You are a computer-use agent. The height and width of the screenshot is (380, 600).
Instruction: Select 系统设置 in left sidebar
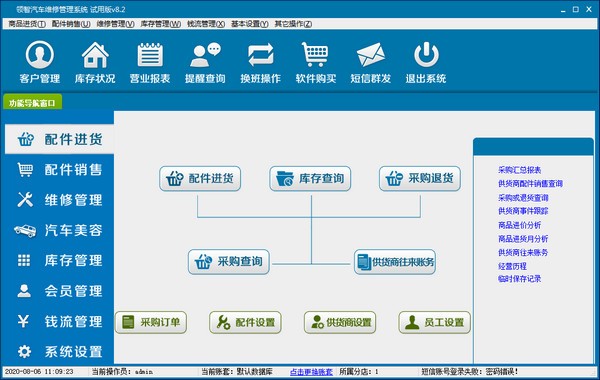pyautogui.click(x=59, y=351)
